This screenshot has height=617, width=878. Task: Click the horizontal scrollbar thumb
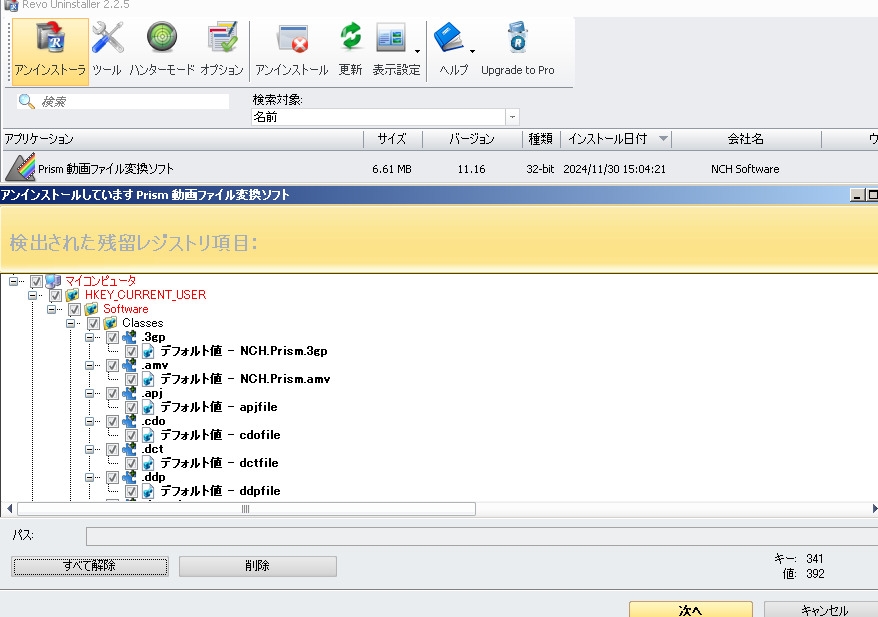coord(246,509)
